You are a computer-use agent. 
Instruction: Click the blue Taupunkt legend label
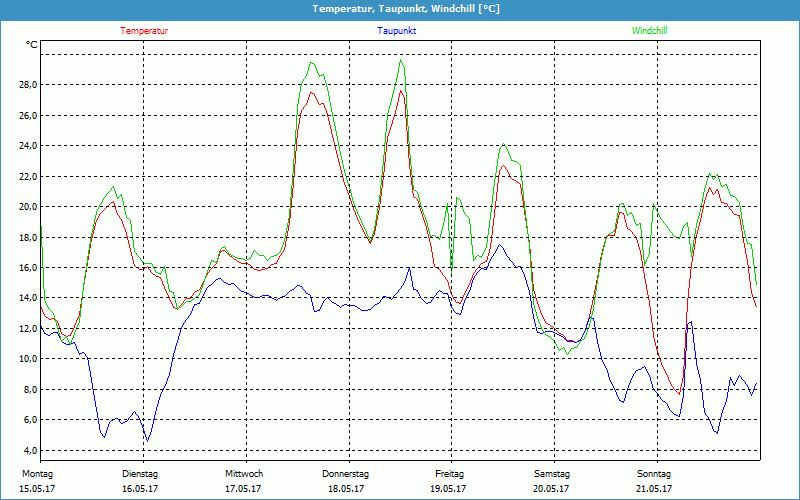point(396,31)
